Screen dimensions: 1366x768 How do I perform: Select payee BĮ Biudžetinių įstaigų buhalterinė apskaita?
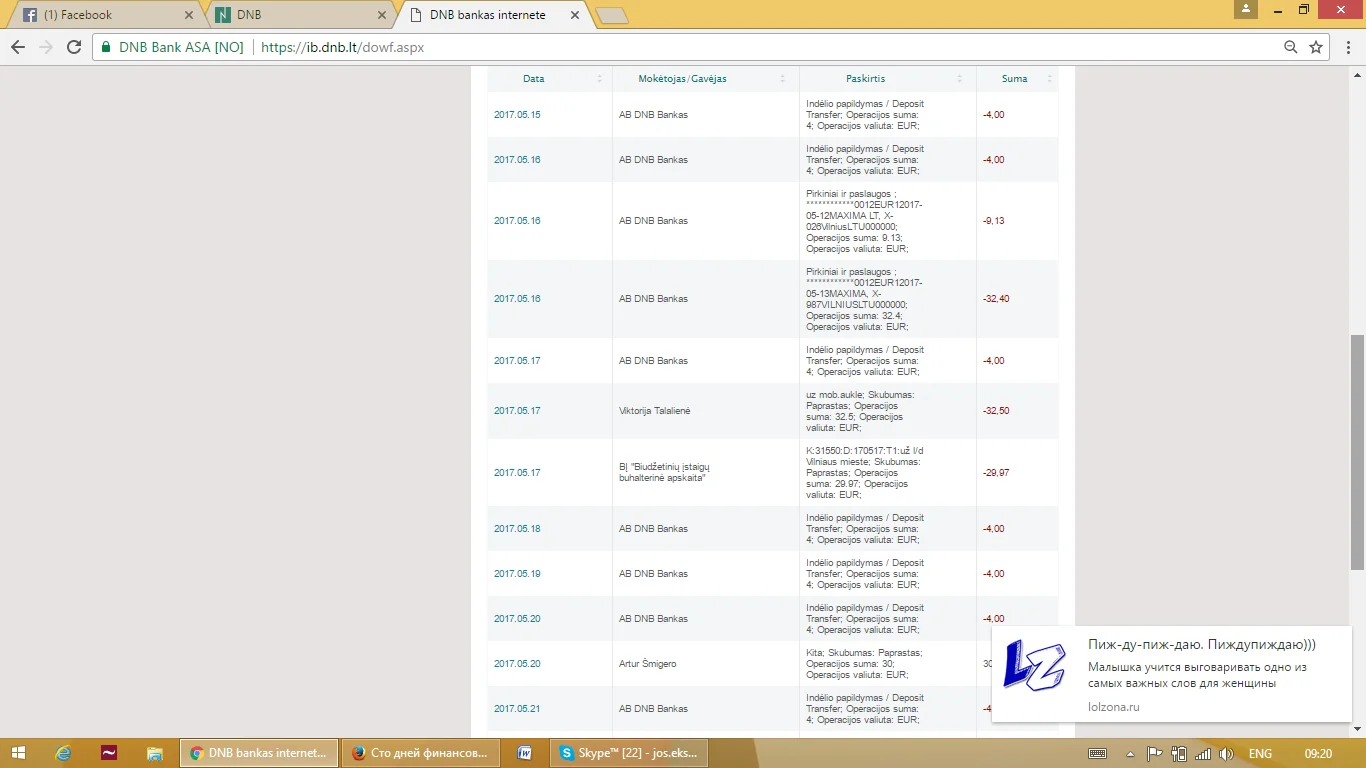[664, 473]
